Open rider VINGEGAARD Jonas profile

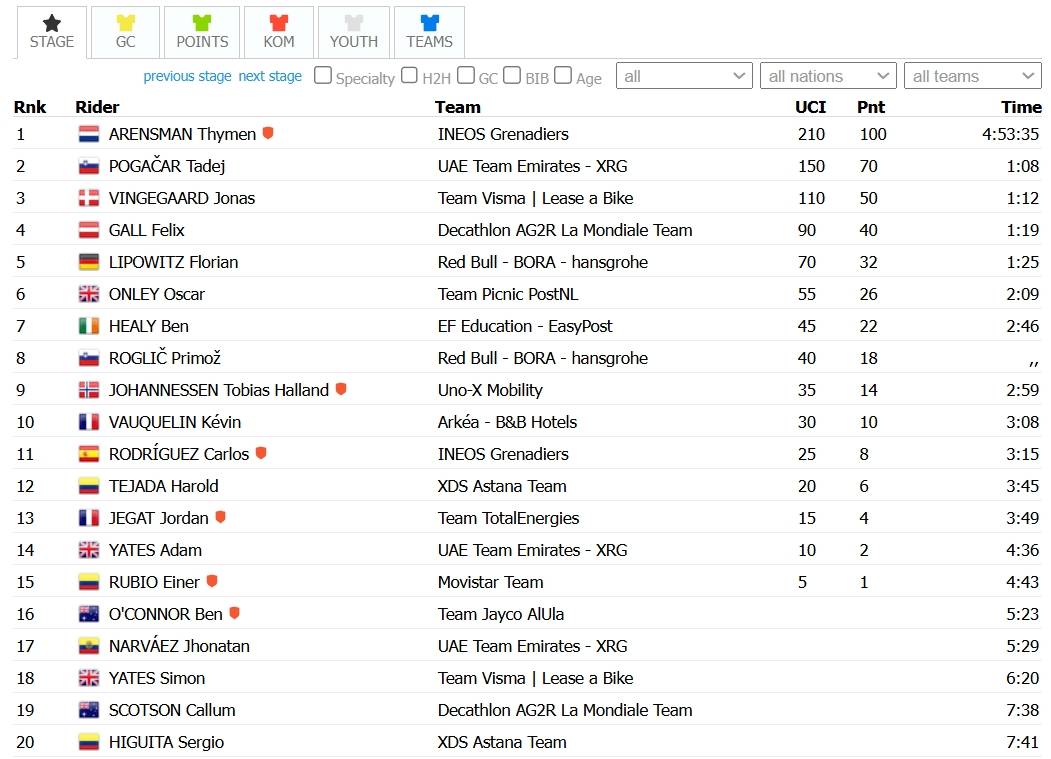pyautogui.click(x=182, y=198)
